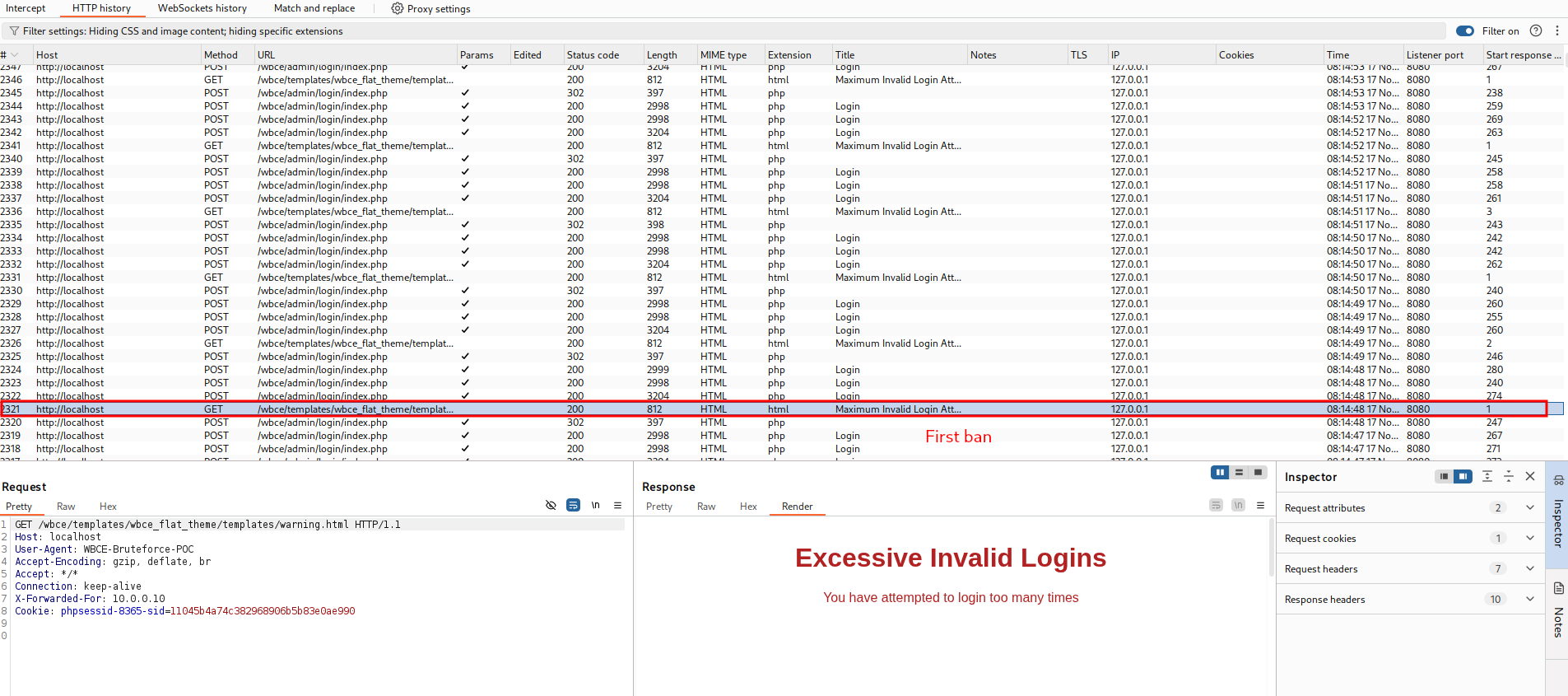This screenshot has height=696, width=1568.
Task: Click the User-Agent header line
Action: (105, 549)
